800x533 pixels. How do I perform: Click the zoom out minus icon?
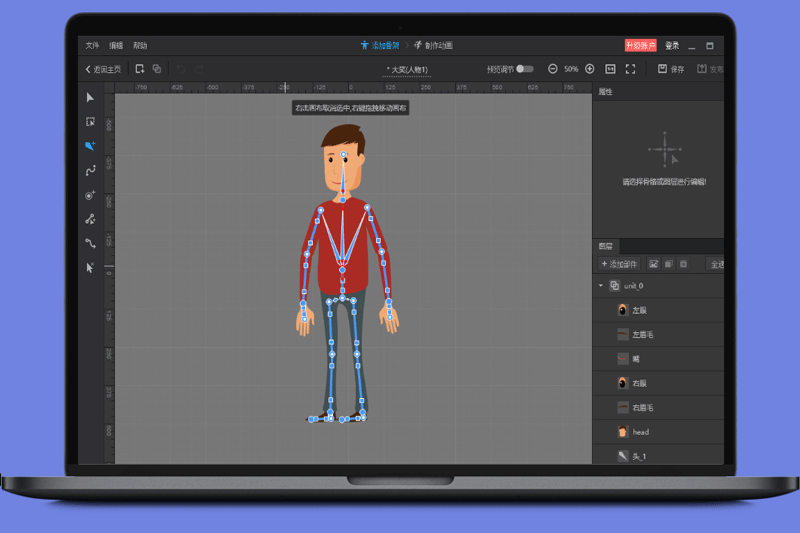(x=553, y=69)
